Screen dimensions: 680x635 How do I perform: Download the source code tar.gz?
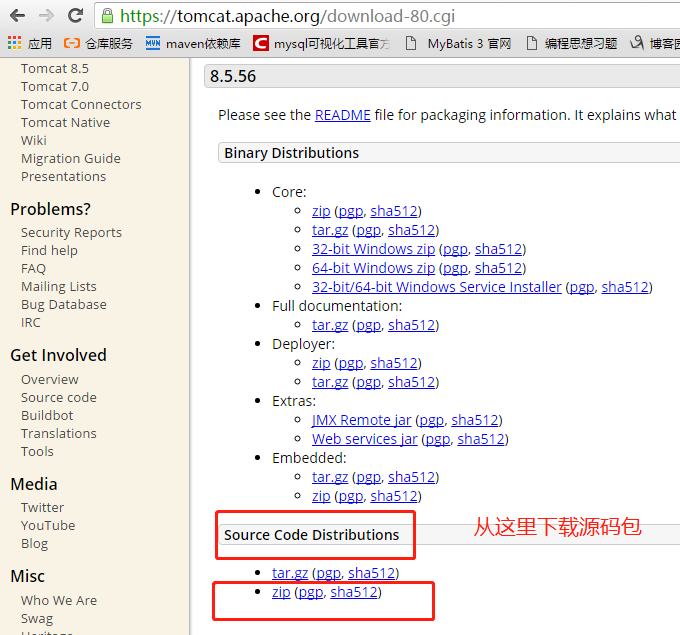coord(290,573)
